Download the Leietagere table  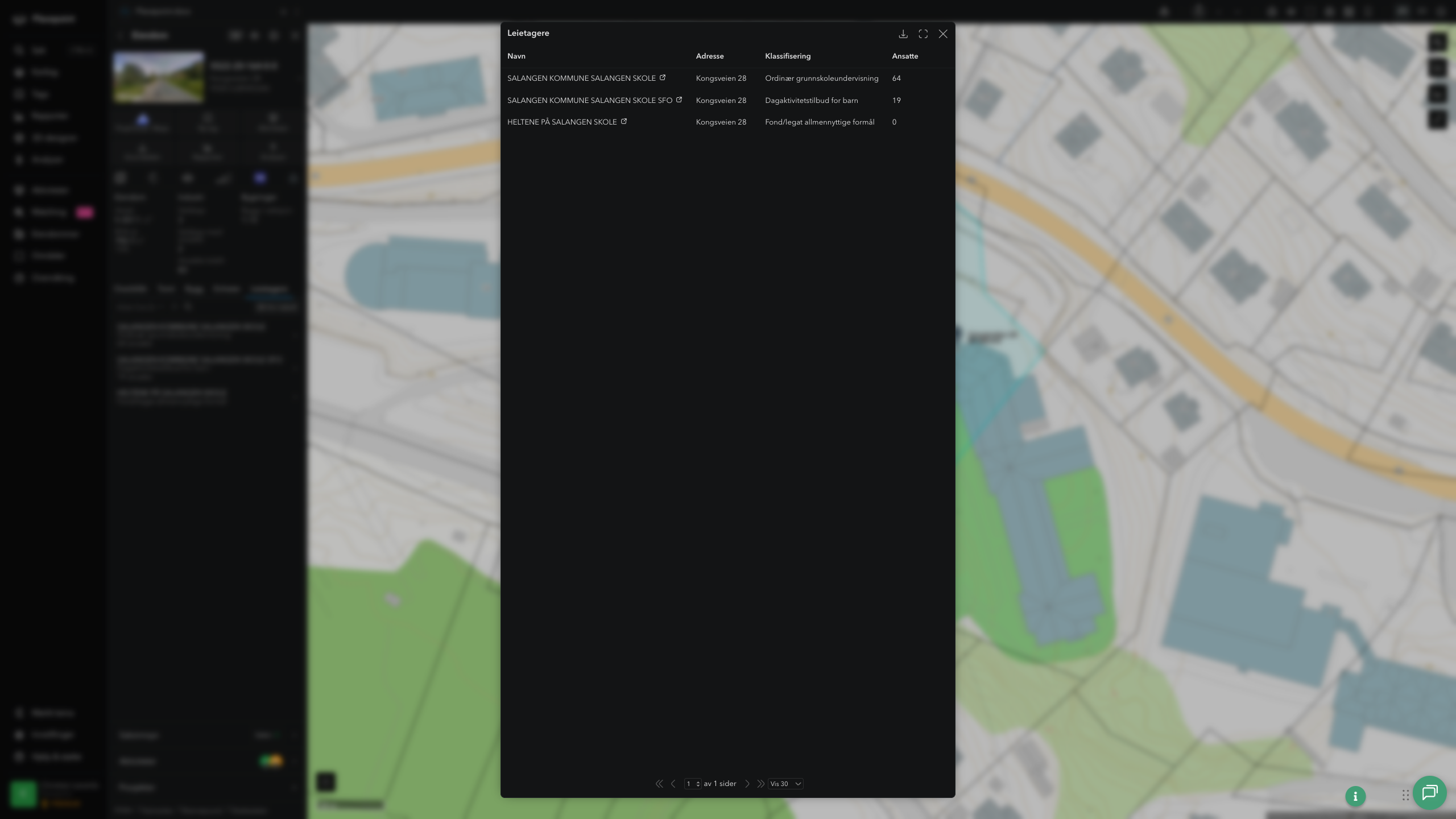903,34
